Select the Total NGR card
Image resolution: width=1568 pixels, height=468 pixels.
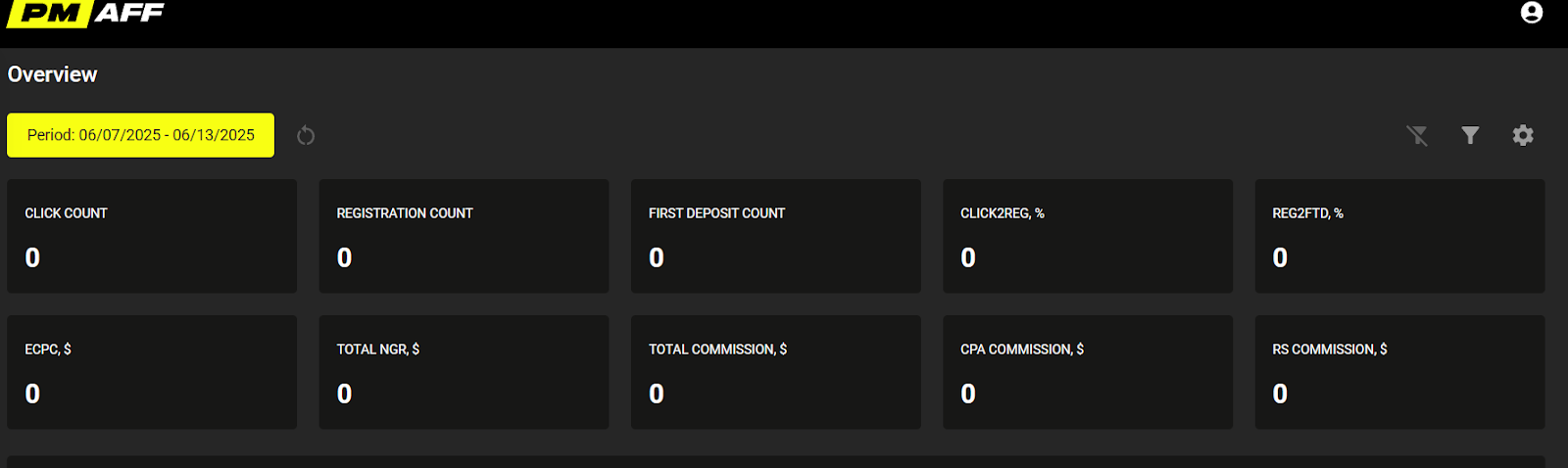[464, 371]
